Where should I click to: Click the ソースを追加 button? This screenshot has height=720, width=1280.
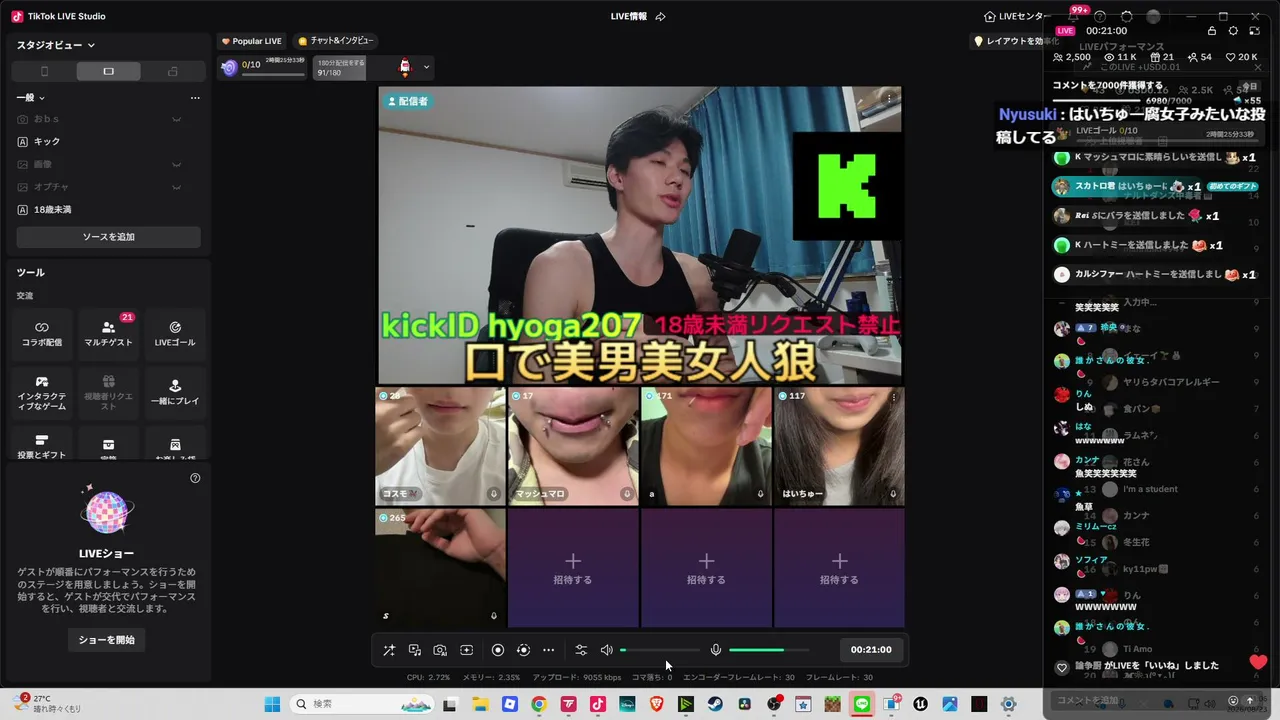[x=109, y=237]
